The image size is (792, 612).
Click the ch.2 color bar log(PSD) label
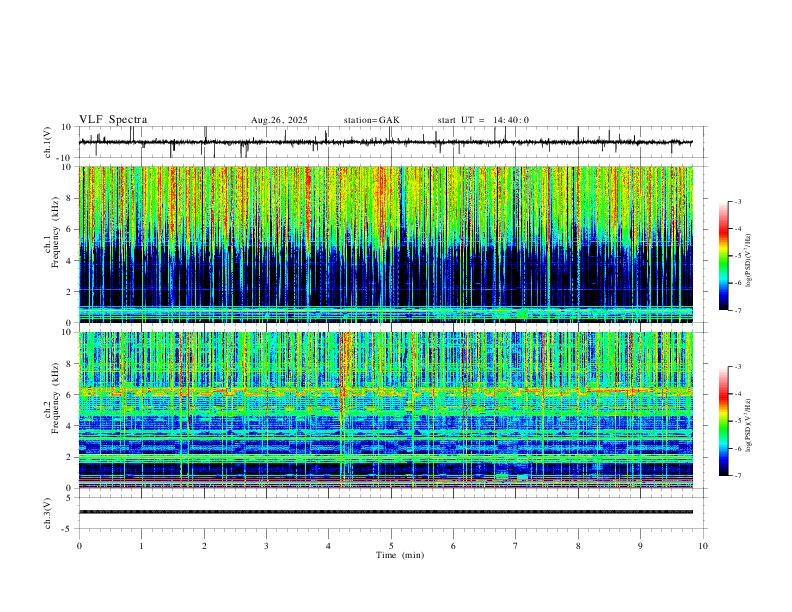748,425
